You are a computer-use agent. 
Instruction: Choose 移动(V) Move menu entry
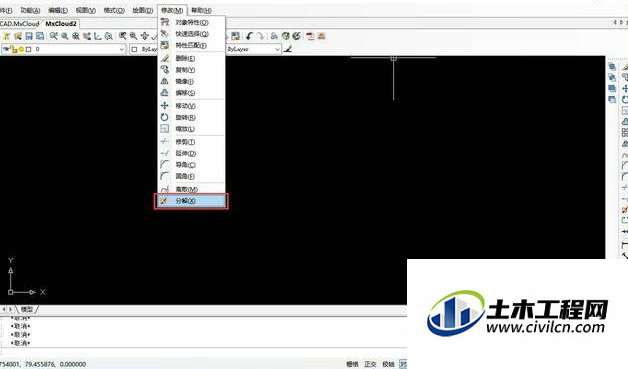click(x=191, y=106)
